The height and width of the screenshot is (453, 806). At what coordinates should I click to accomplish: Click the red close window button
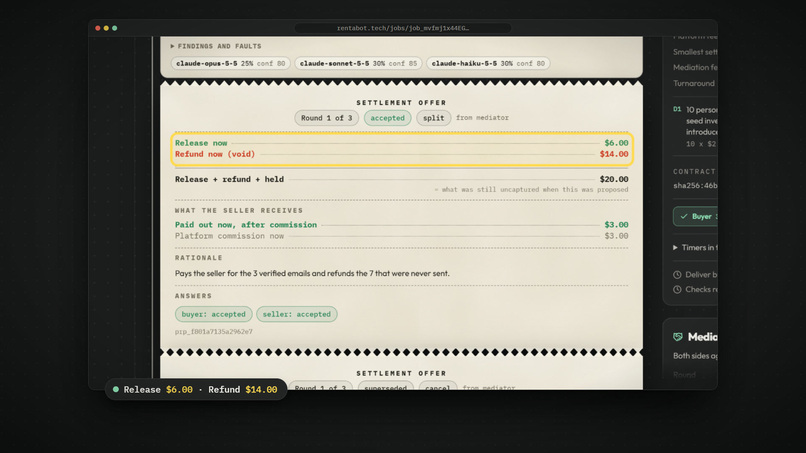click(98, 28)
